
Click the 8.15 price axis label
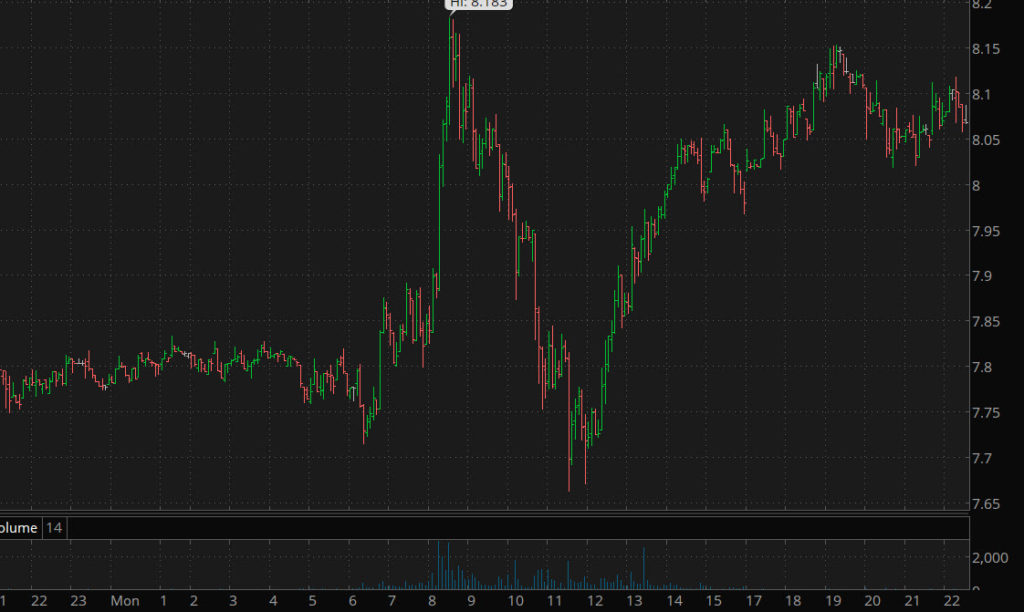pos(986,49)
